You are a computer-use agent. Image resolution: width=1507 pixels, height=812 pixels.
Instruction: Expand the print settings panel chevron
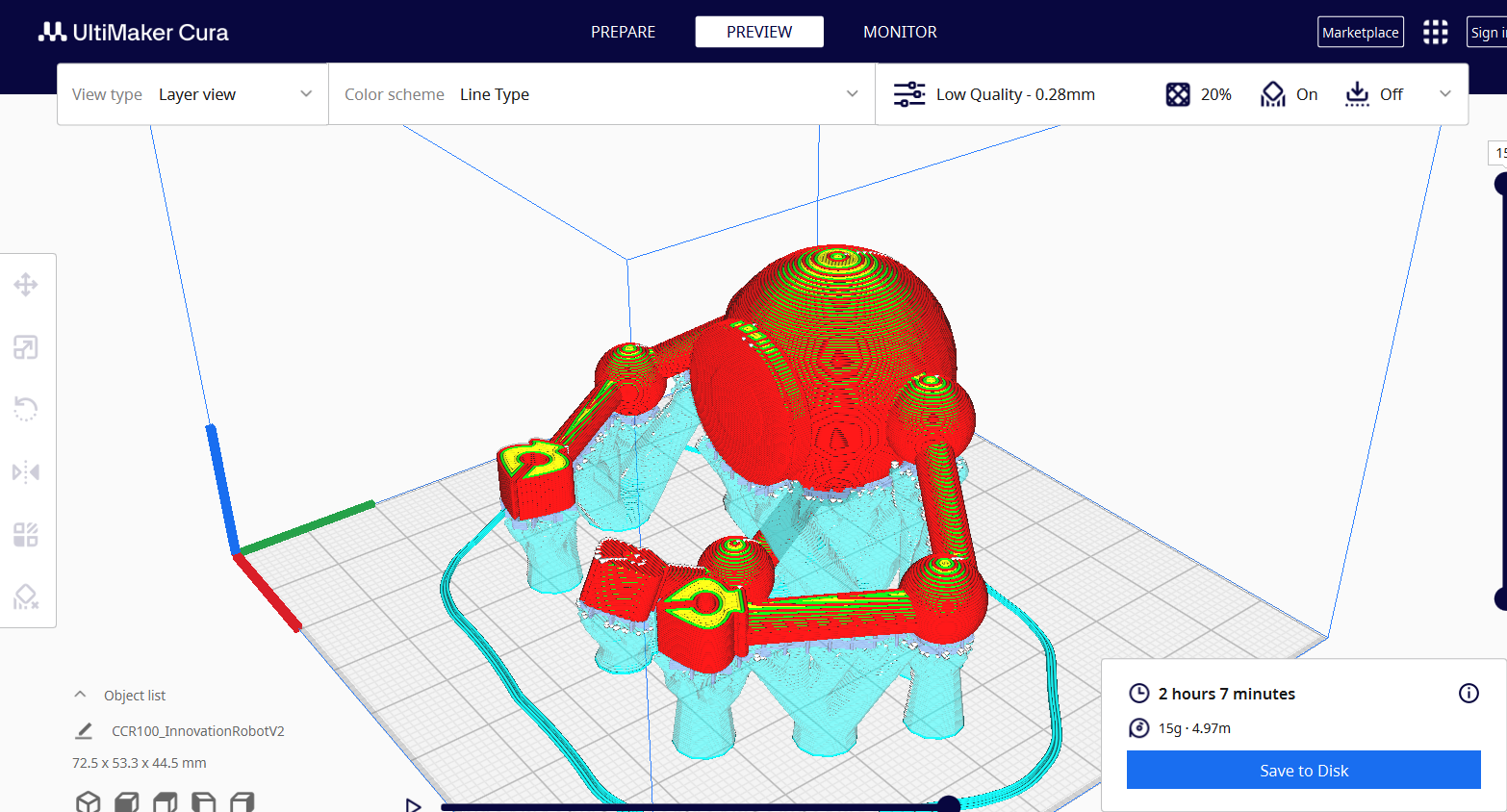pos(1444,94)
